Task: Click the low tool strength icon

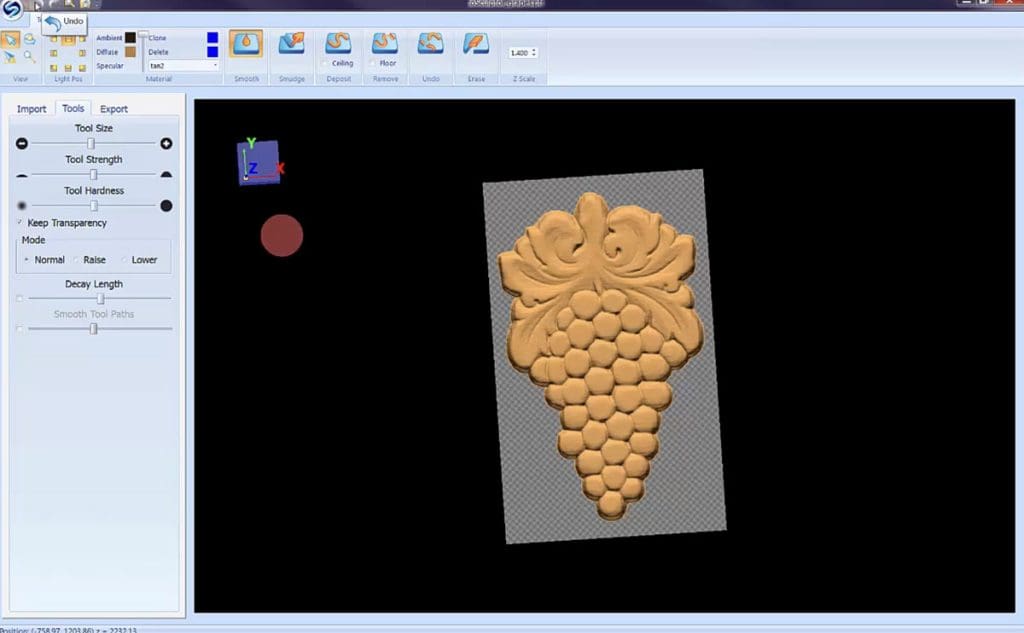Action: click(x=22, y=175)
